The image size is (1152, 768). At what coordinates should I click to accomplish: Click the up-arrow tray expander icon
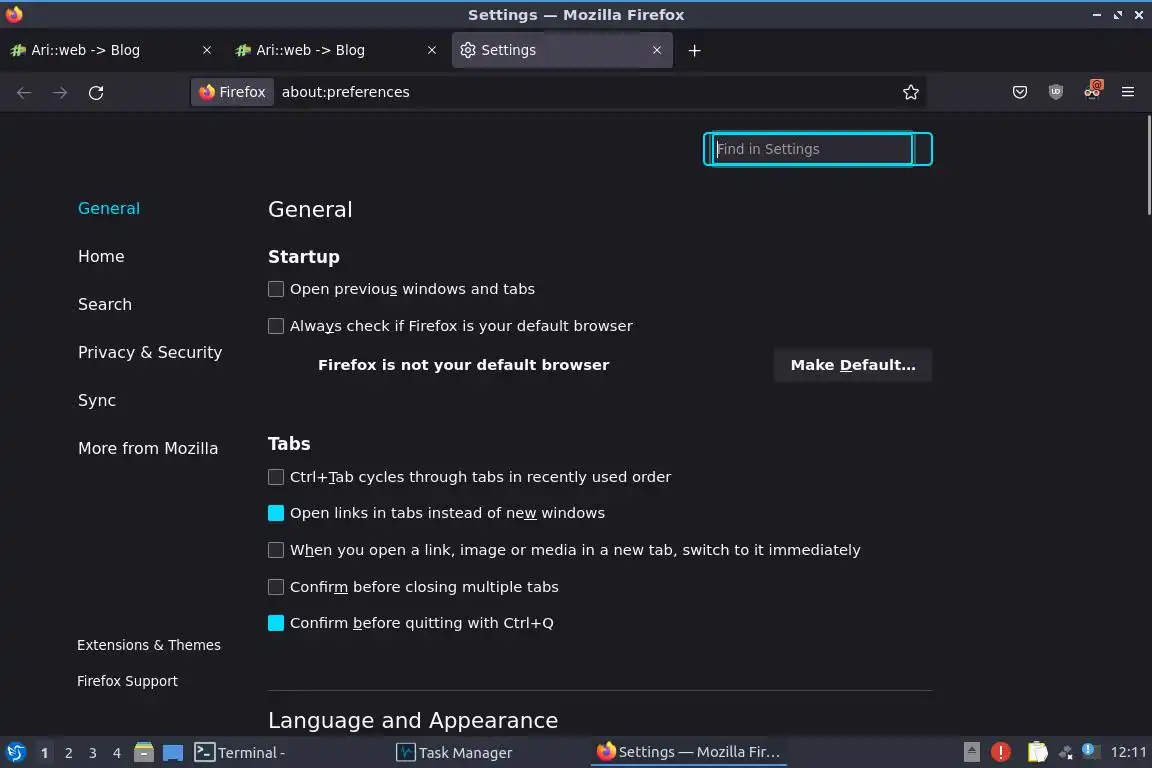point(971,752)
